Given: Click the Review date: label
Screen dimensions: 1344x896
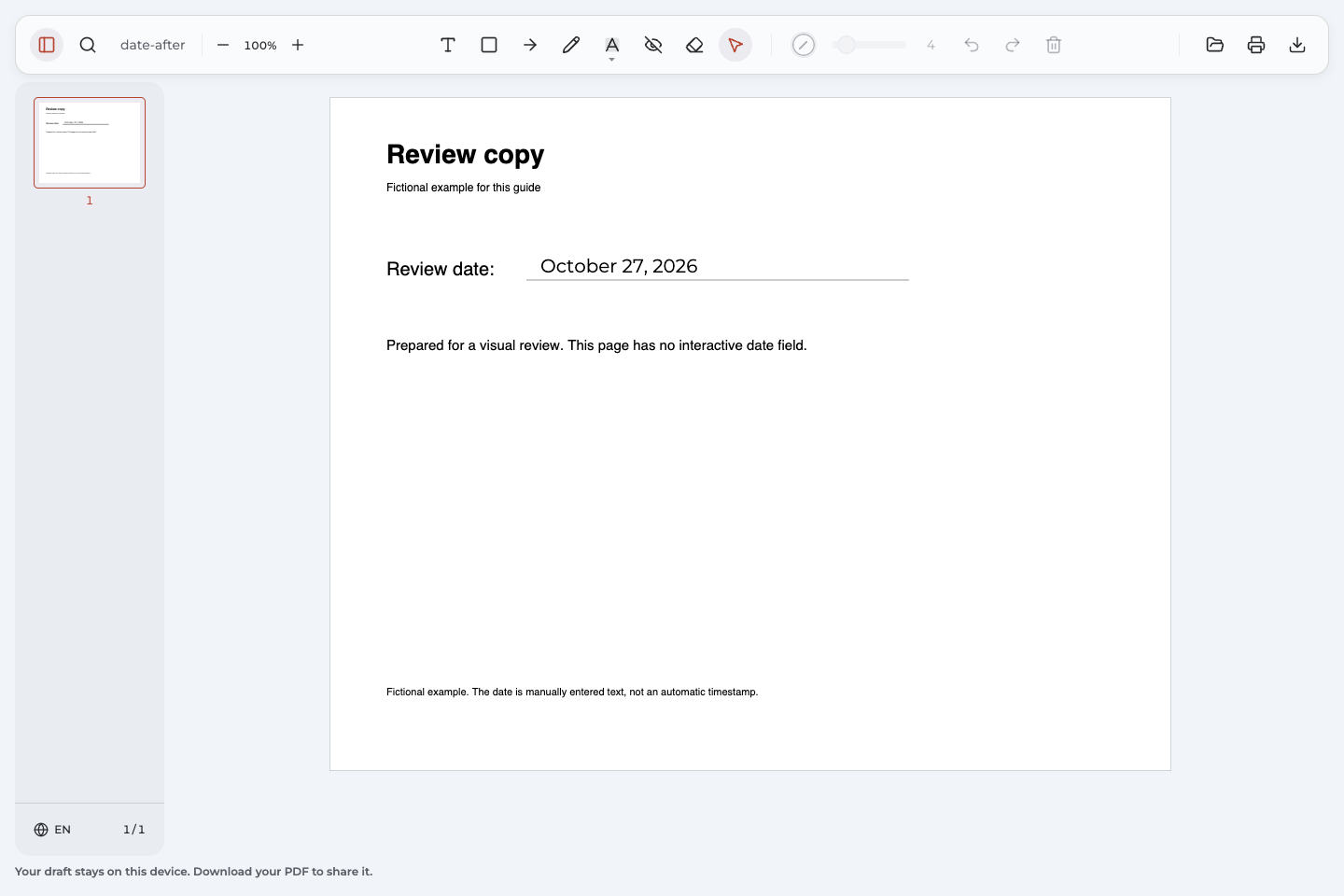Looking at the screenshot, I should coord(441,269).
